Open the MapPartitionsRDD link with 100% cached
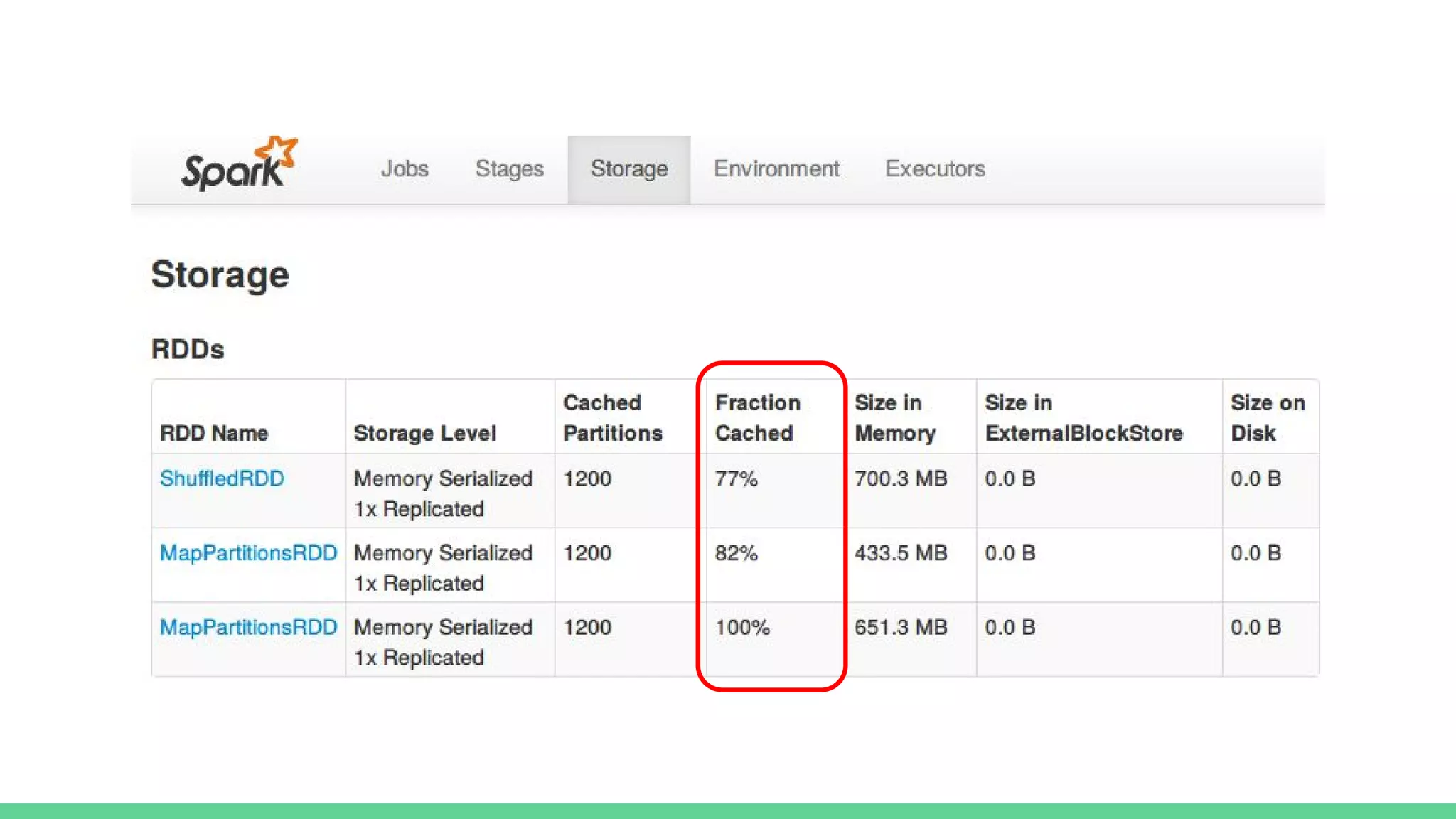The width and height of the screenshot is (1456, 819). tap(248, 628)
